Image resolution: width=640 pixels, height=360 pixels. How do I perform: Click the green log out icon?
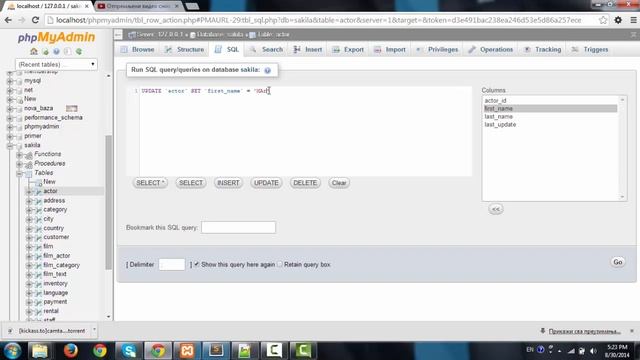pos(45,51)
